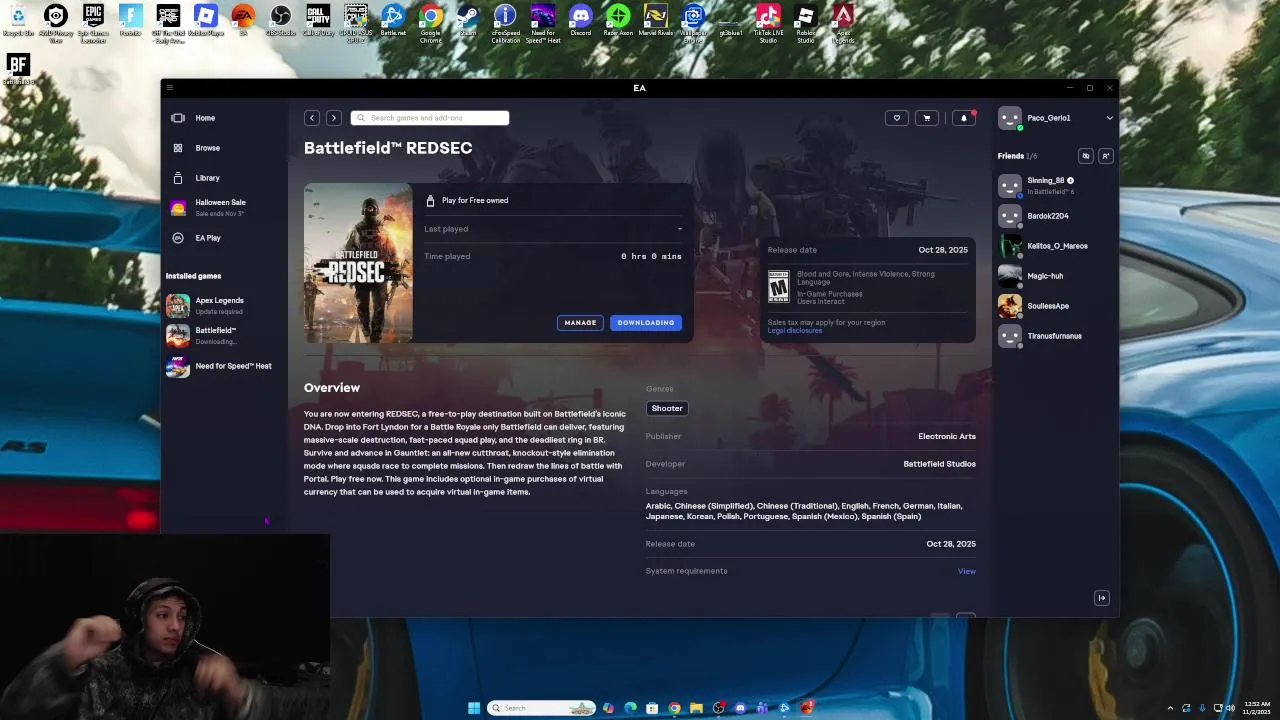Click the MANAGE button
The width and height of the screenshot is (1280, 720).
[x=580, y=323]
